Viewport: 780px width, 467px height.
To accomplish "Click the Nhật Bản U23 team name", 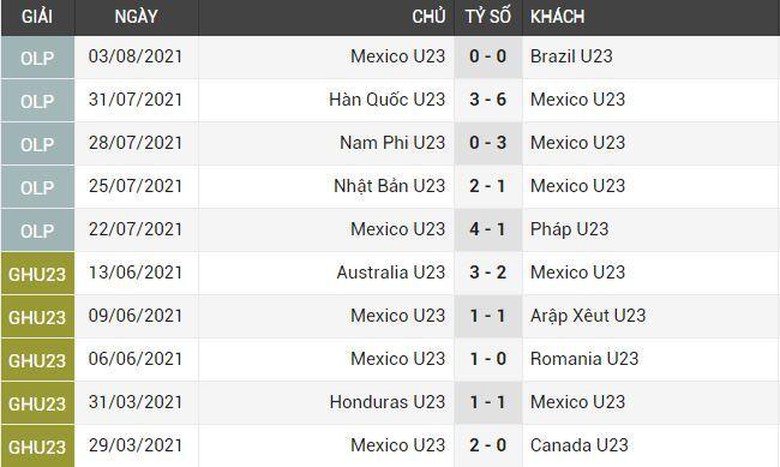I will [388, 186].
